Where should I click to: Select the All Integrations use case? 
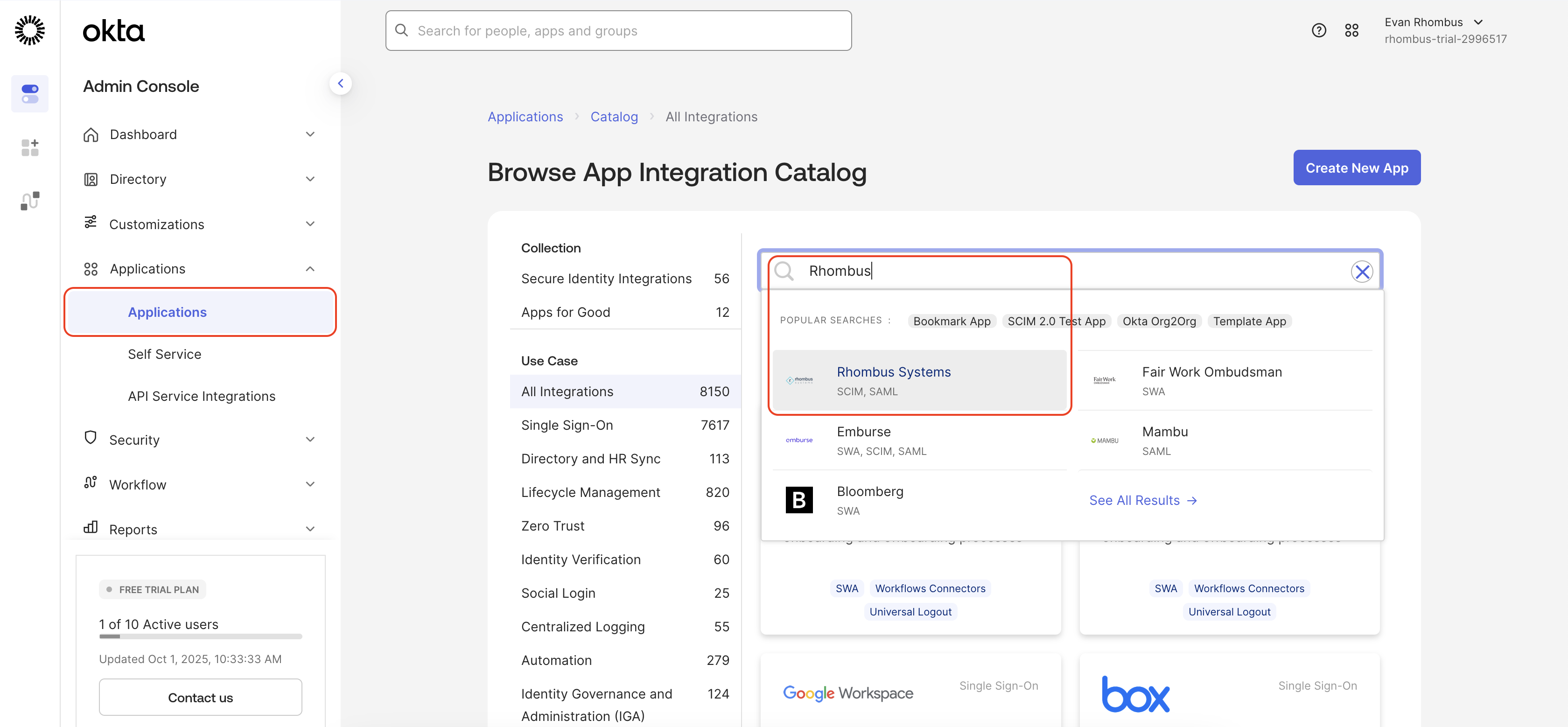(625, 391)
